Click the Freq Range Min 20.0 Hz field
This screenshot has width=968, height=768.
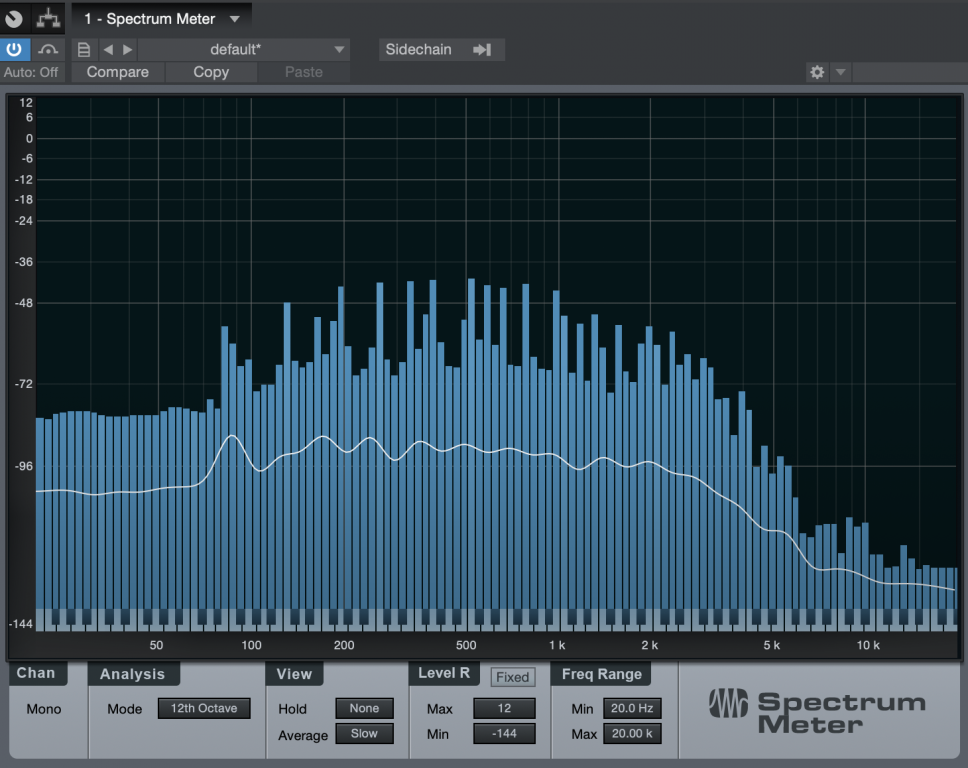point(632,708)
